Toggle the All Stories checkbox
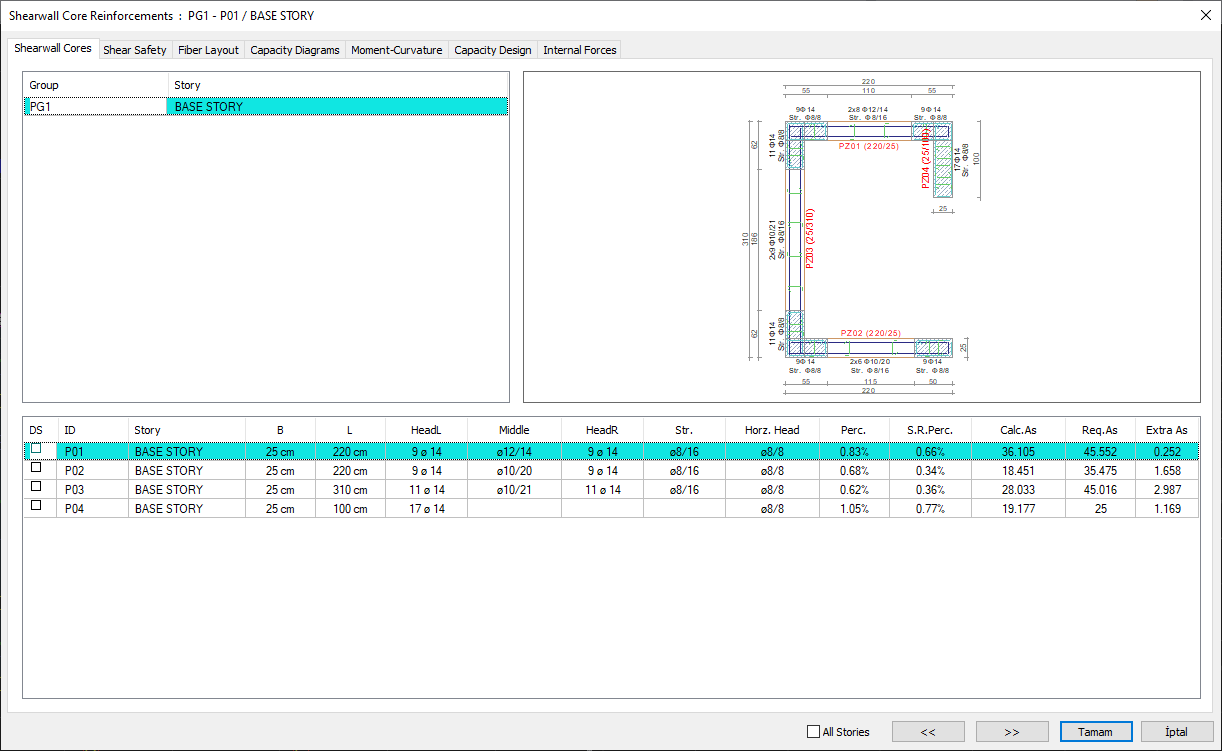1222x751 pixels. coord(813,732)
